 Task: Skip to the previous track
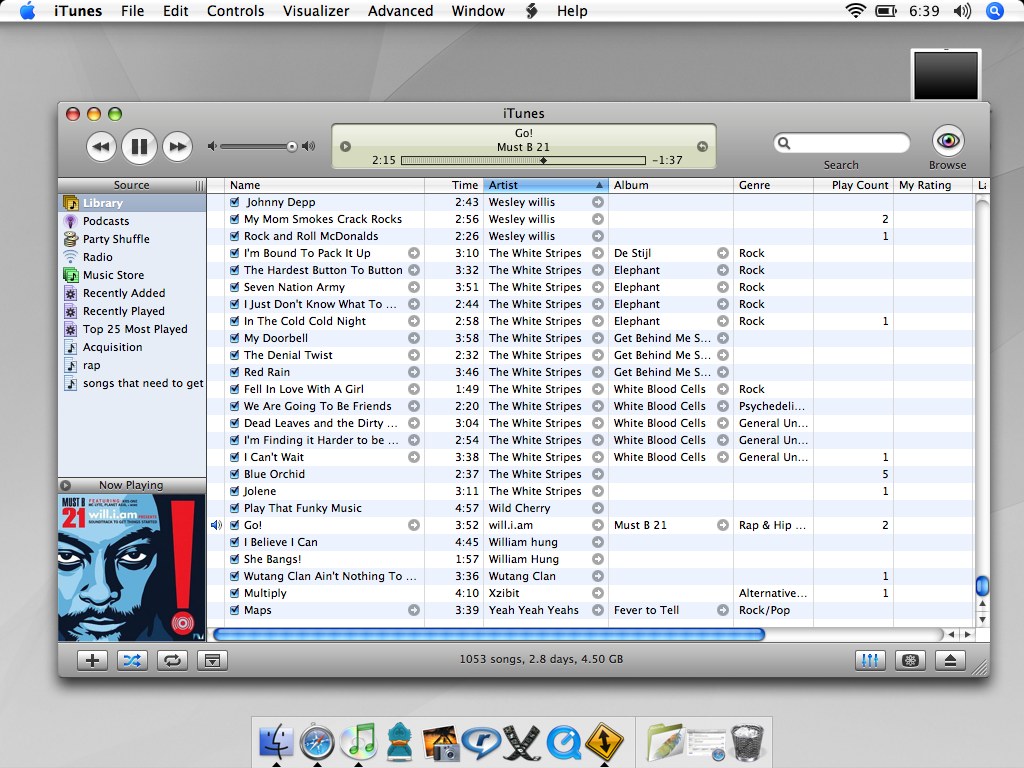[101, 146]
